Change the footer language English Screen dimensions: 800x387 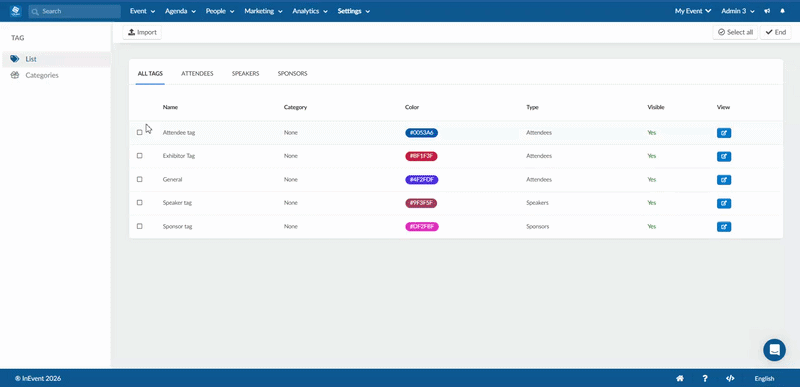coord(764,379)
